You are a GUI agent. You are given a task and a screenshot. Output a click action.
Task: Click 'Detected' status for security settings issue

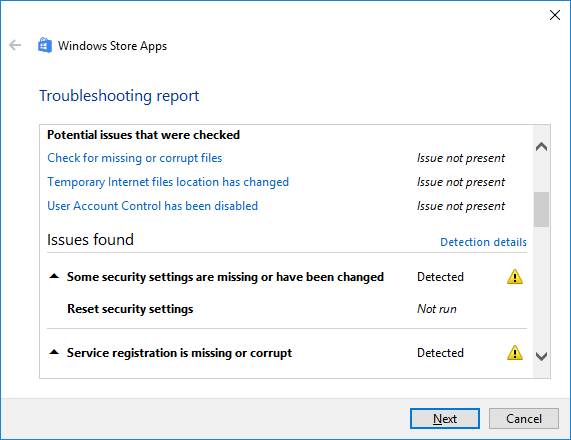pyautogui.click(x=440, y=277)
